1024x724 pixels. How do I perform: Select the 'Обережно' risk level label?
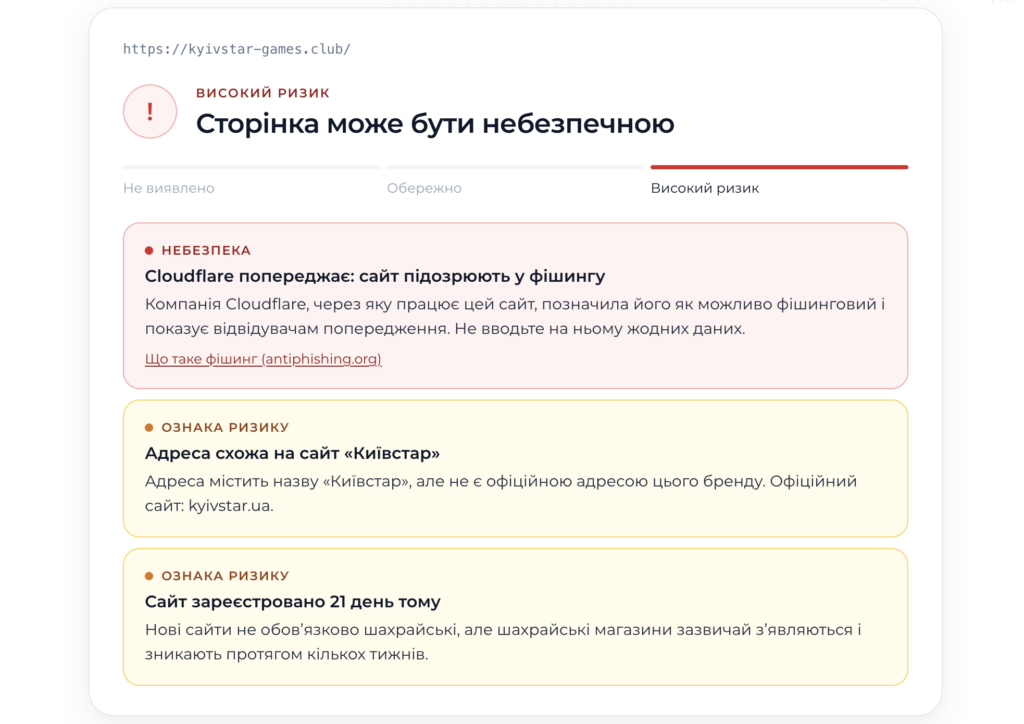point(424,188)
